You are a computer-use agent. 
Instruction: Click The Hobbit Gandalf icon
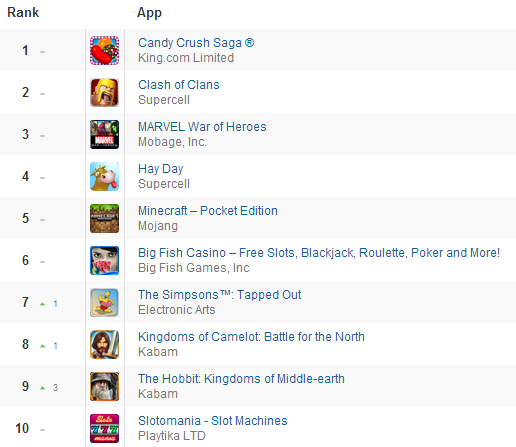coord(104,386)
